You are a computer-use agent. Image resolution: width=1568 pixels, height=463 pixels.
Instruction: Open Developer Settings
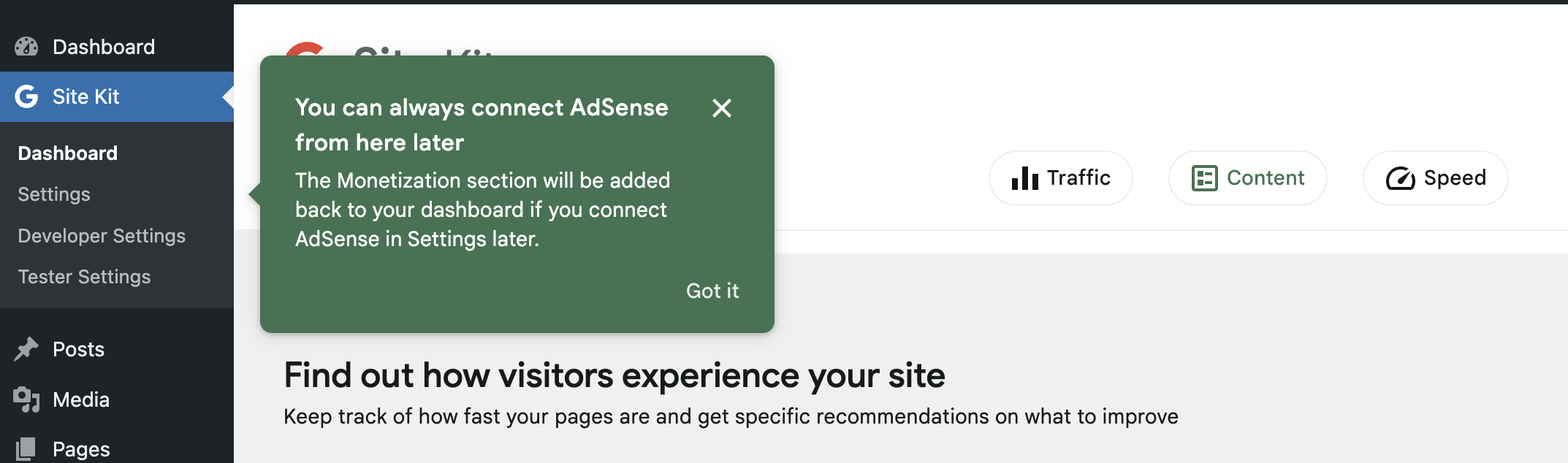(x=102, y=235)
